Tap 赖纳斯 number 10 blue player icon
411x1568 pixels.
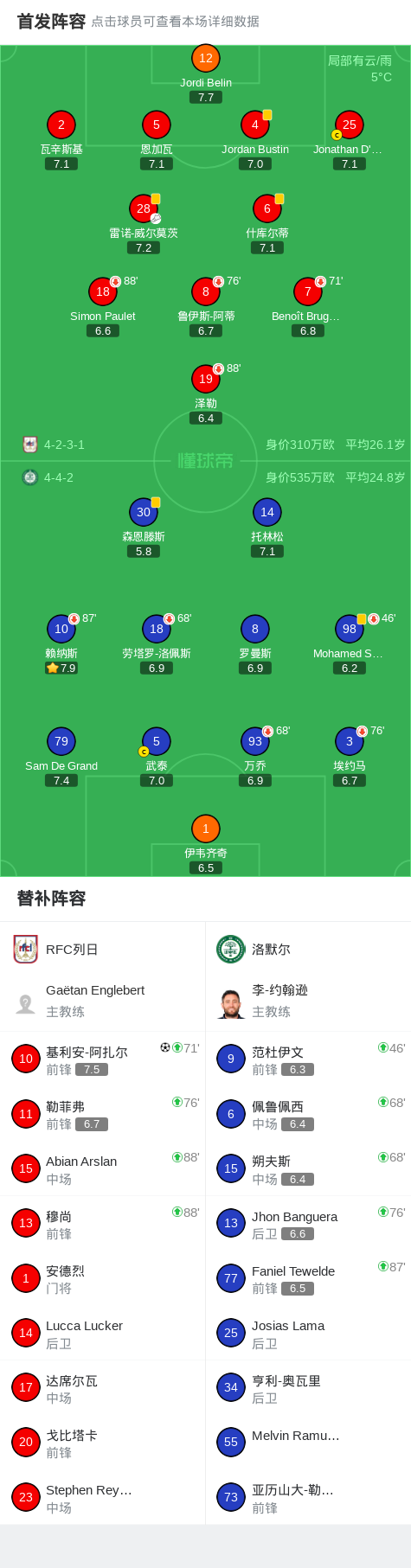coord(61,629)
